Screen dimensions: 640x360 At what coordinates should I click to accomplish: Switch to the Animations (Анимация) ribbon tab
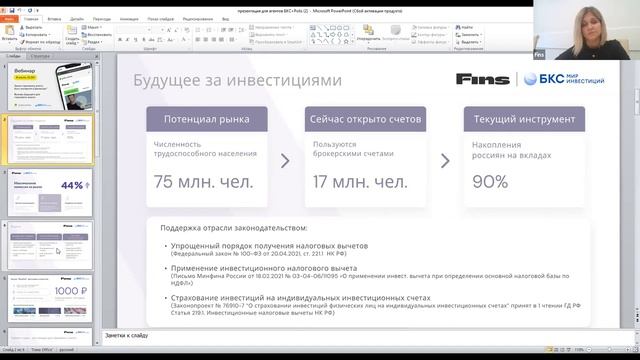(129, 19)
